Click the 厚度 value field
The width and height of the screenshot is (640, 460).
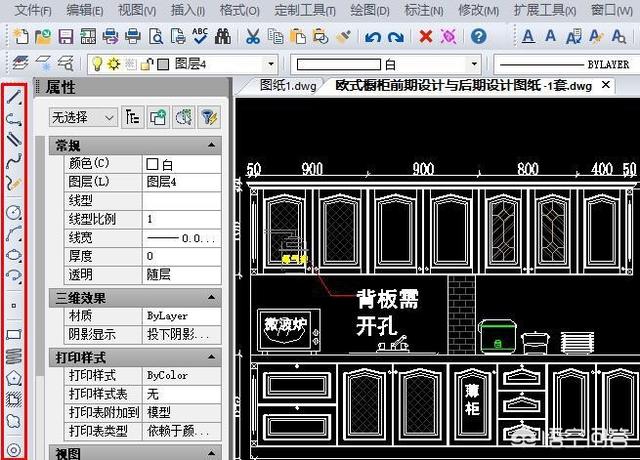182,256
